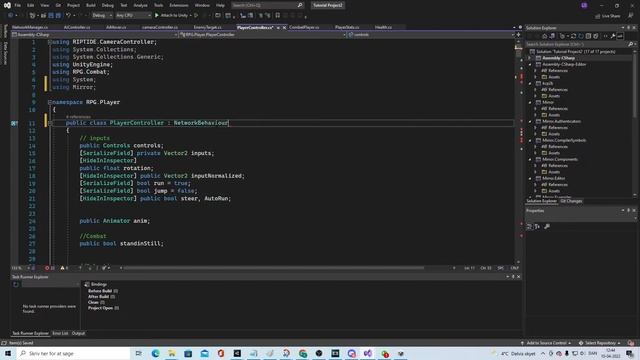The width and height of the screenshot is (640, 360).
Task: Click Solution Explorer properties wrench icon
Action: click(x=613, y=36)
